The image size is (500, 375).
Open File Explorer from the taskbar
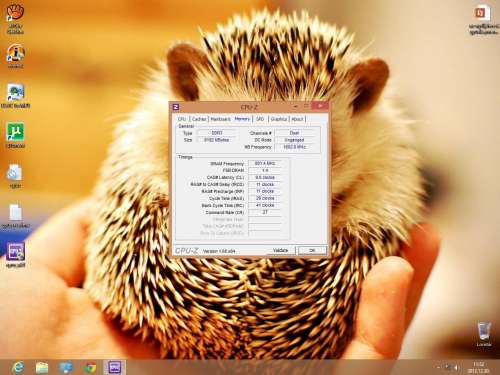(x=42, y=367)
